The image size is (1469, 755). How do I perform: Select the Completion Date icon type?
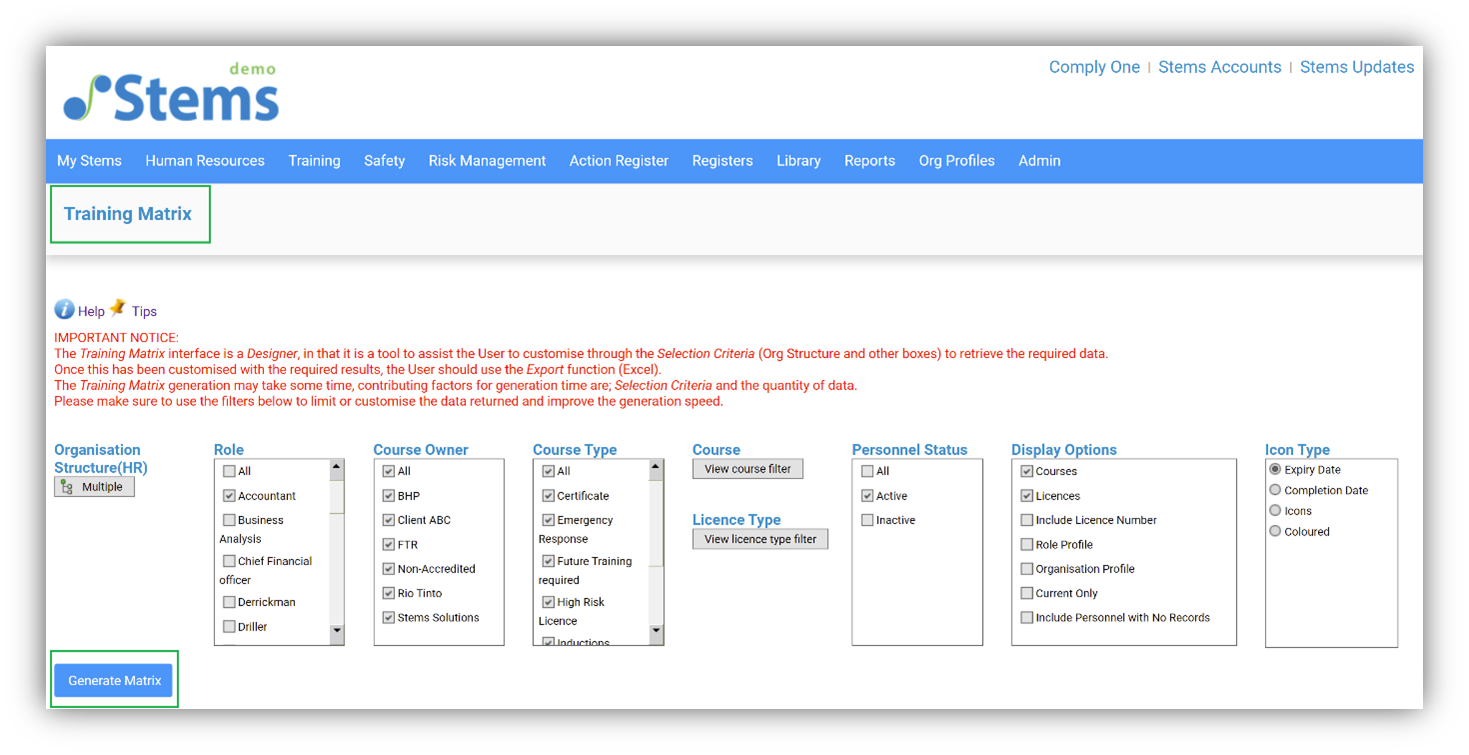click(1275, 490)
